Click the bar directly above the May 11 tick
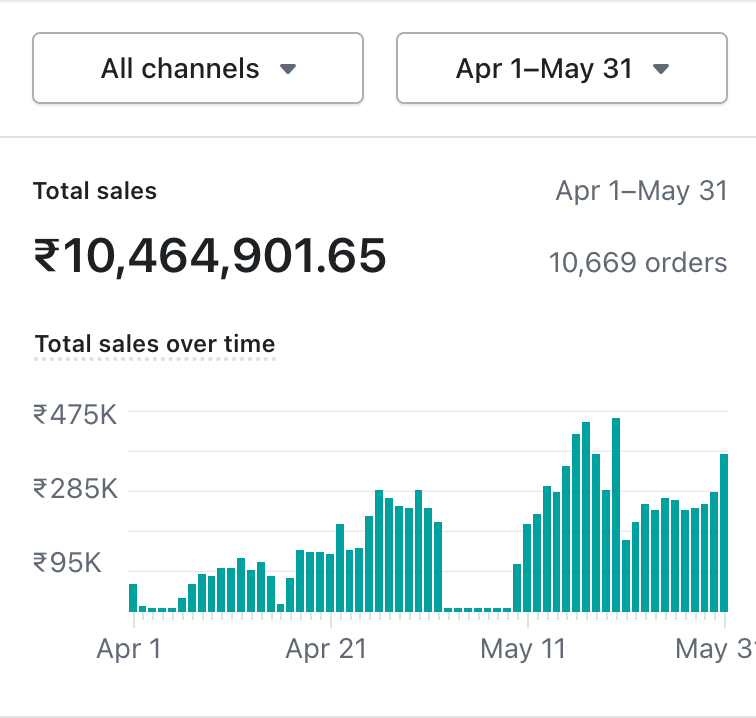756x718 pixels. point(527,567)
